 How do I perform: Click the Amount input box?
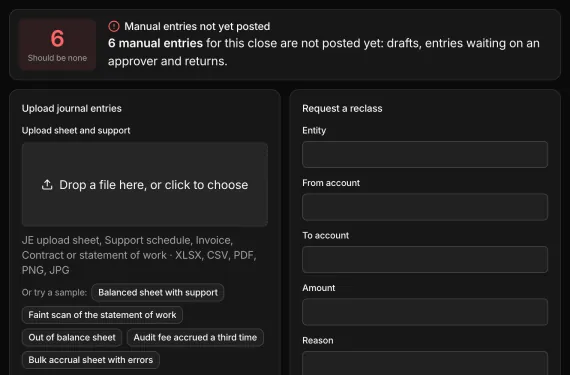pos(425,312)
